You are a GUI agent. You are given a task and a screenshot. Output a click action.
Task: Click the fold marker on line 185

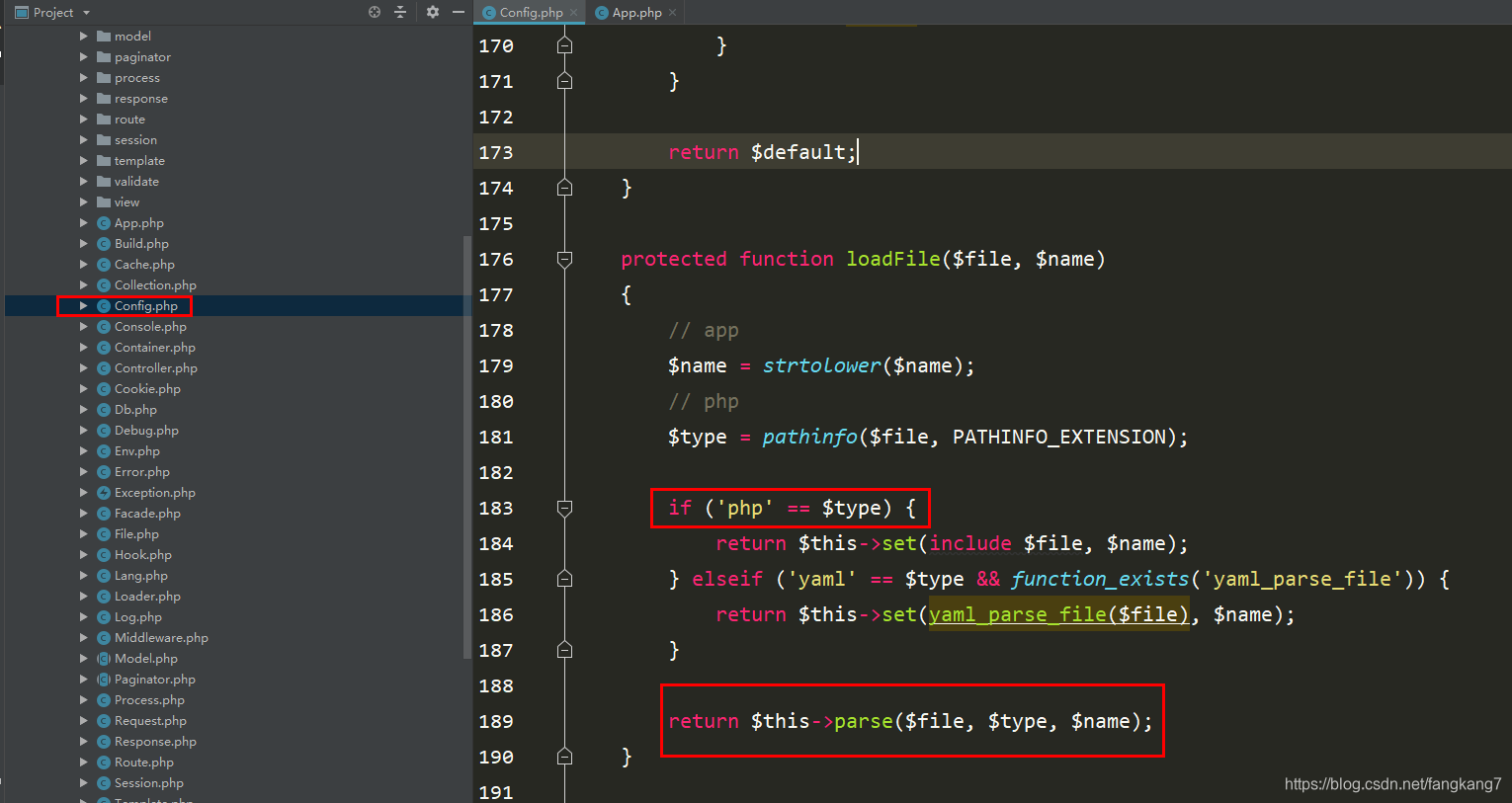[x=564, y=579]
